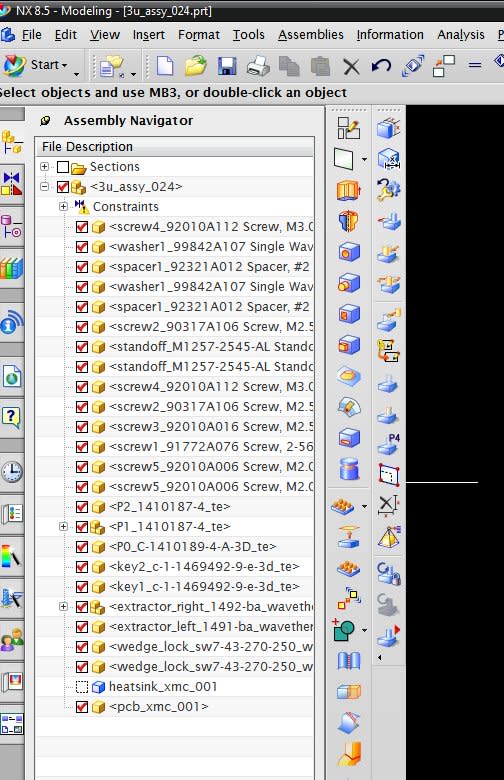The image size is (504, 780).
Task: Open the Format menu
Action: 199,35
